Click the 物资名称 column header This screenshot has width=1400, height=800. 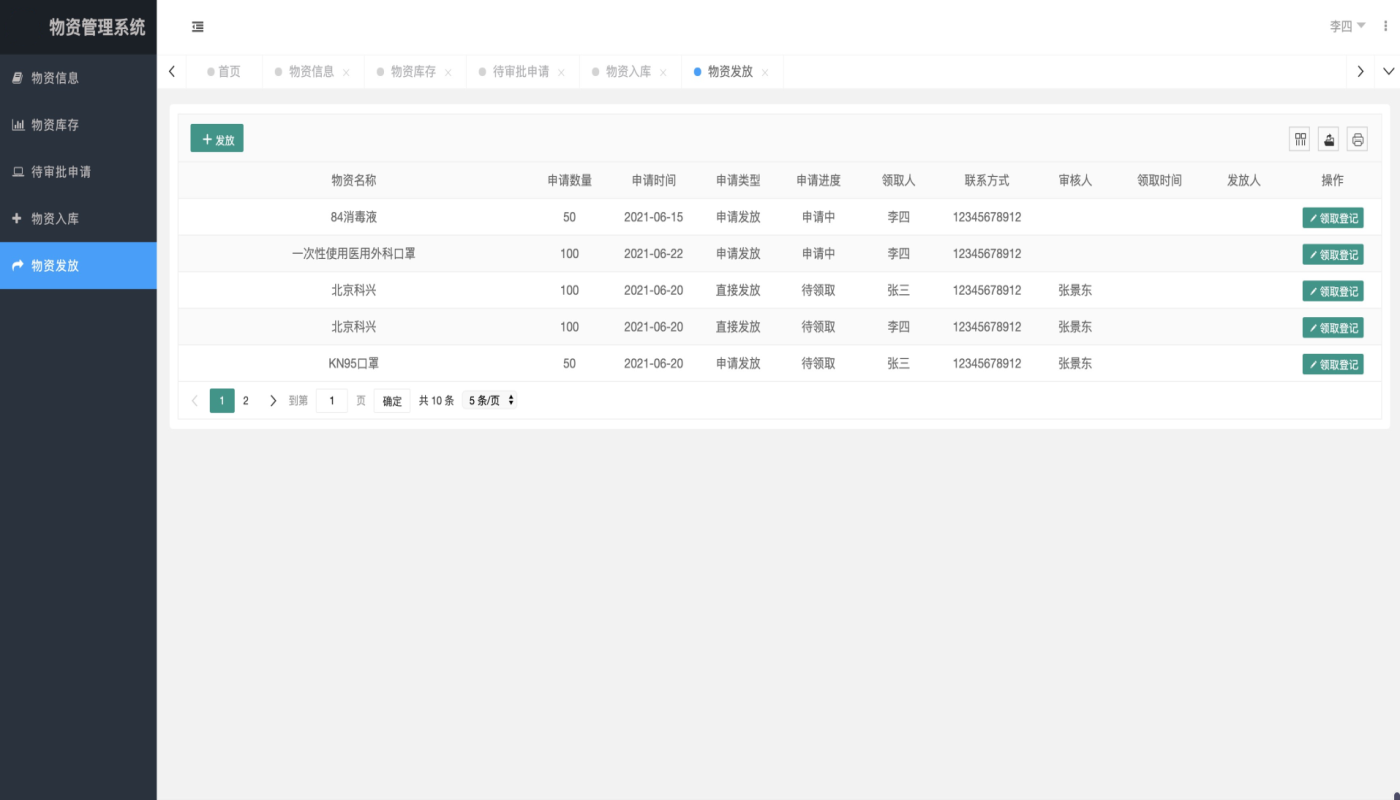pos(354,181)
